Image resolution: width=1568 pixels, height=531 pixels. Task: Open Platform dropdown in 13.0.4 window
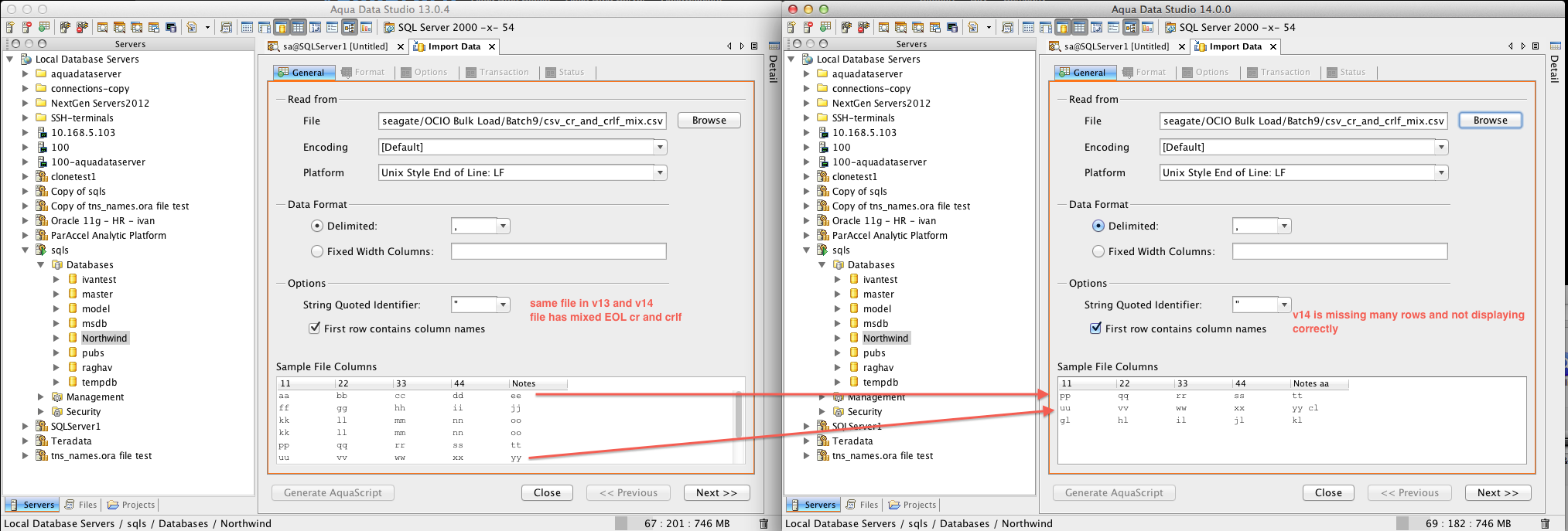[660, 172]
